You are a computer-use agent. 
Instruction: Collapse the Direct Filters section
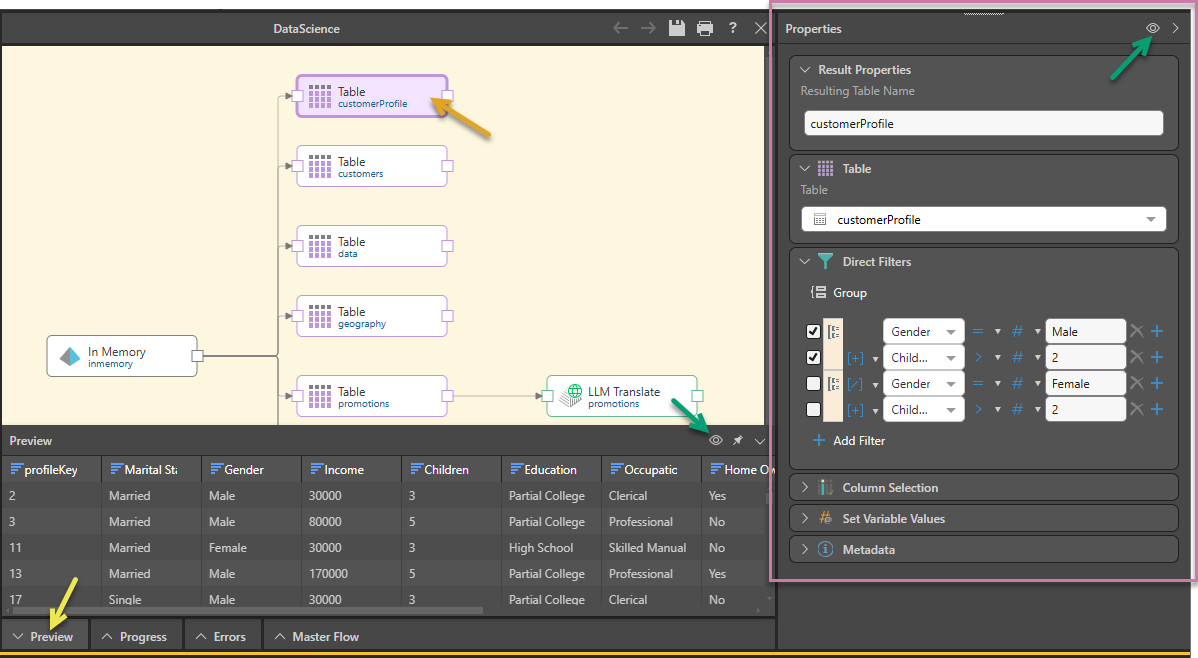[805, 261]
